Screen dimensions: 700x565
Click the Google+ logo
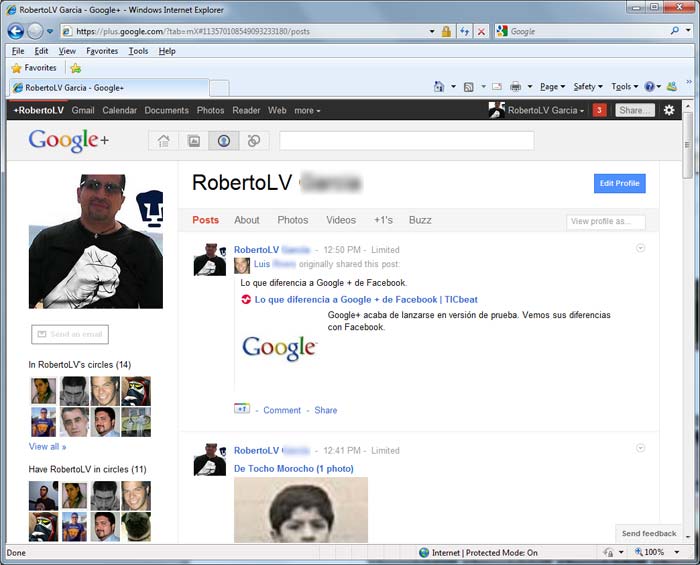click(x=68, y=140)
